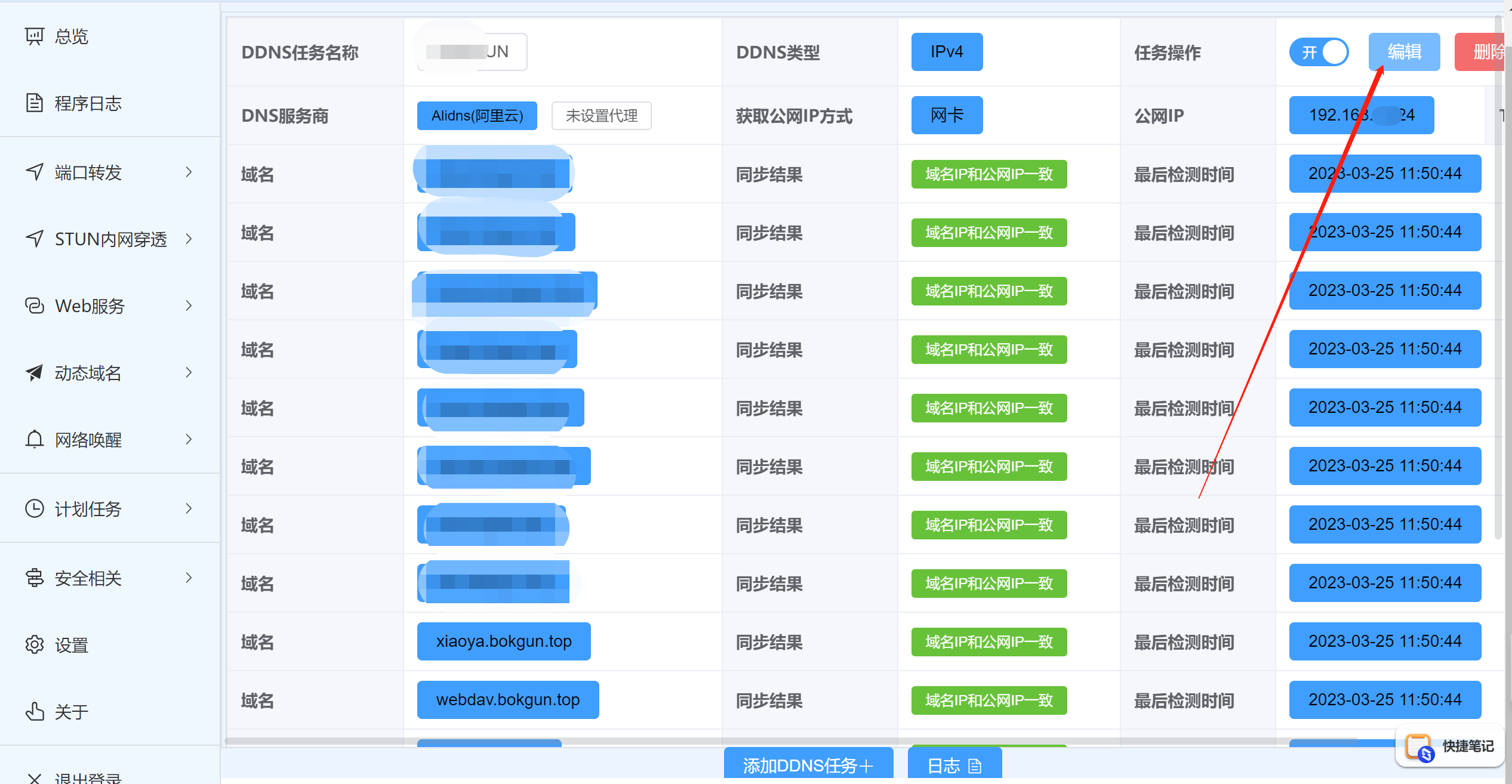Open the 程序日志 program log icon
This screenshot has width=1512, height=784.
coord(34,103)
